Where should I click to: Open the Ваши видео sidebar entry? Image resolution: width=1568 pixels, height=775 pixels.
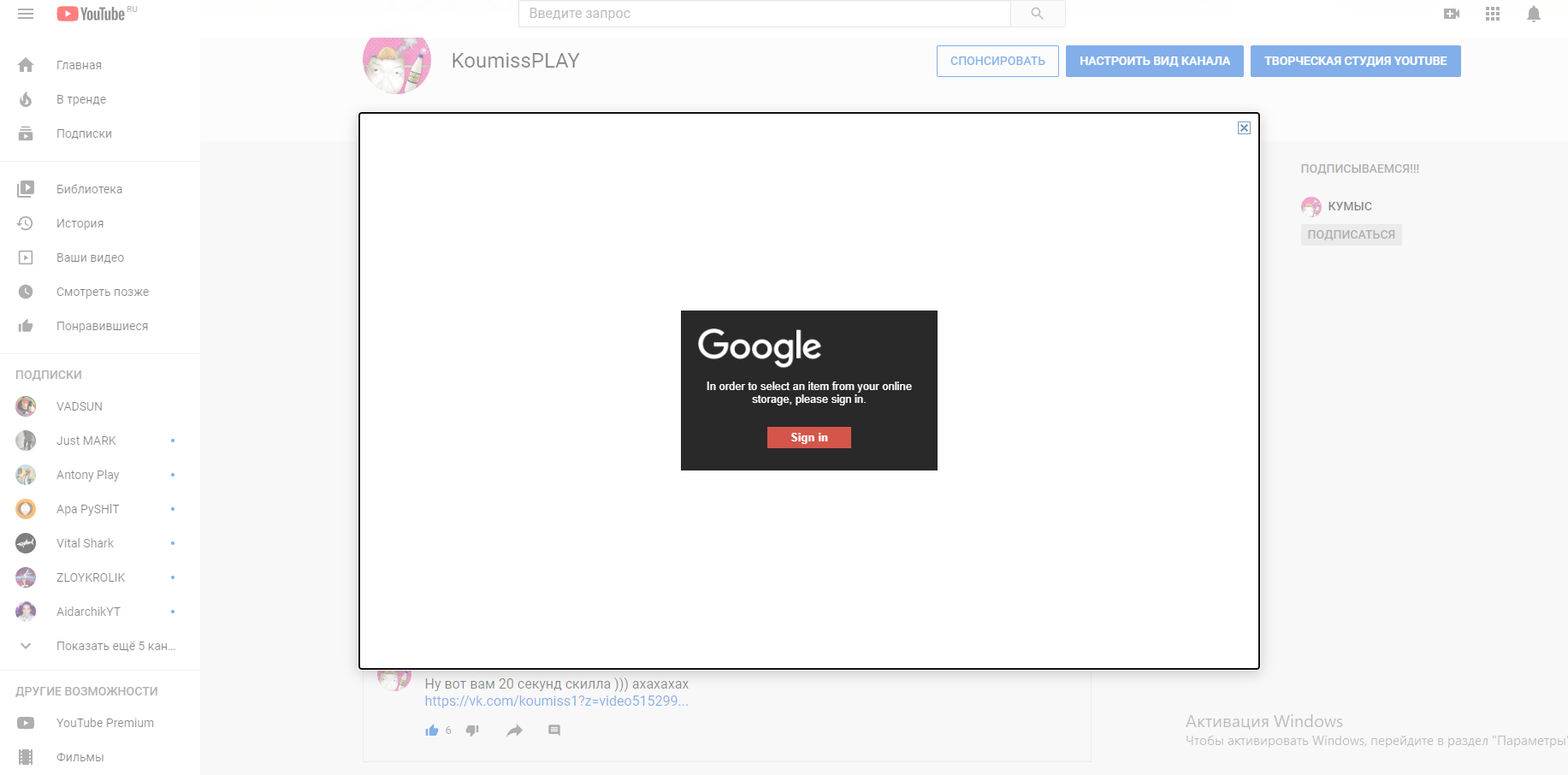[x=90, y=257]
